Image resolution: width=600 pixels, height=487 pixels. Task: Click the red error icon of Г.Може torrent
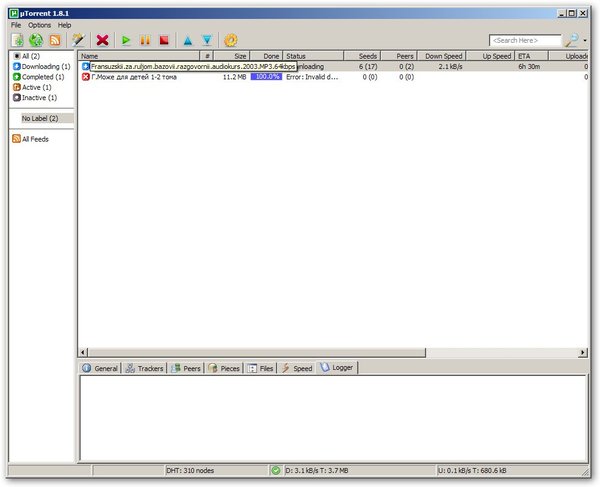pyautogui.click(x=86, y=77)
